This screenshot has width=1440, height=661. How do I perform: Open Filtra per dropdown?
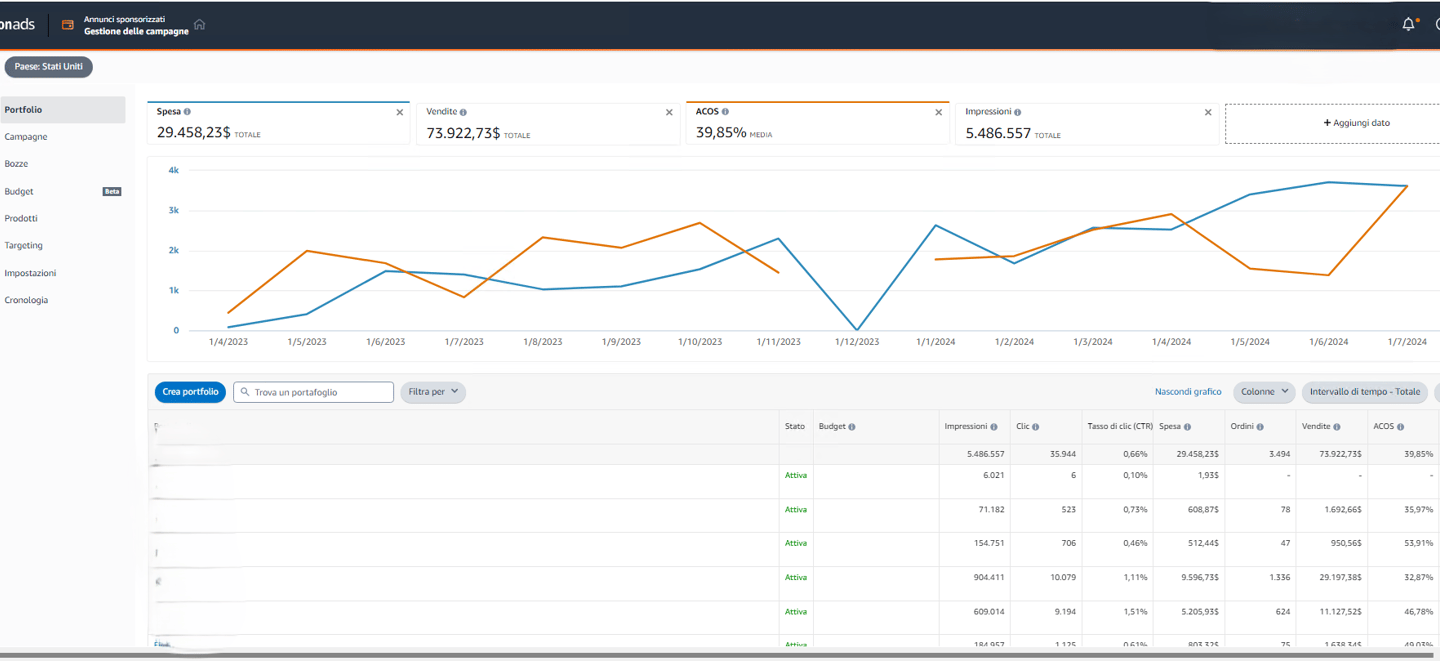point(433,392)
